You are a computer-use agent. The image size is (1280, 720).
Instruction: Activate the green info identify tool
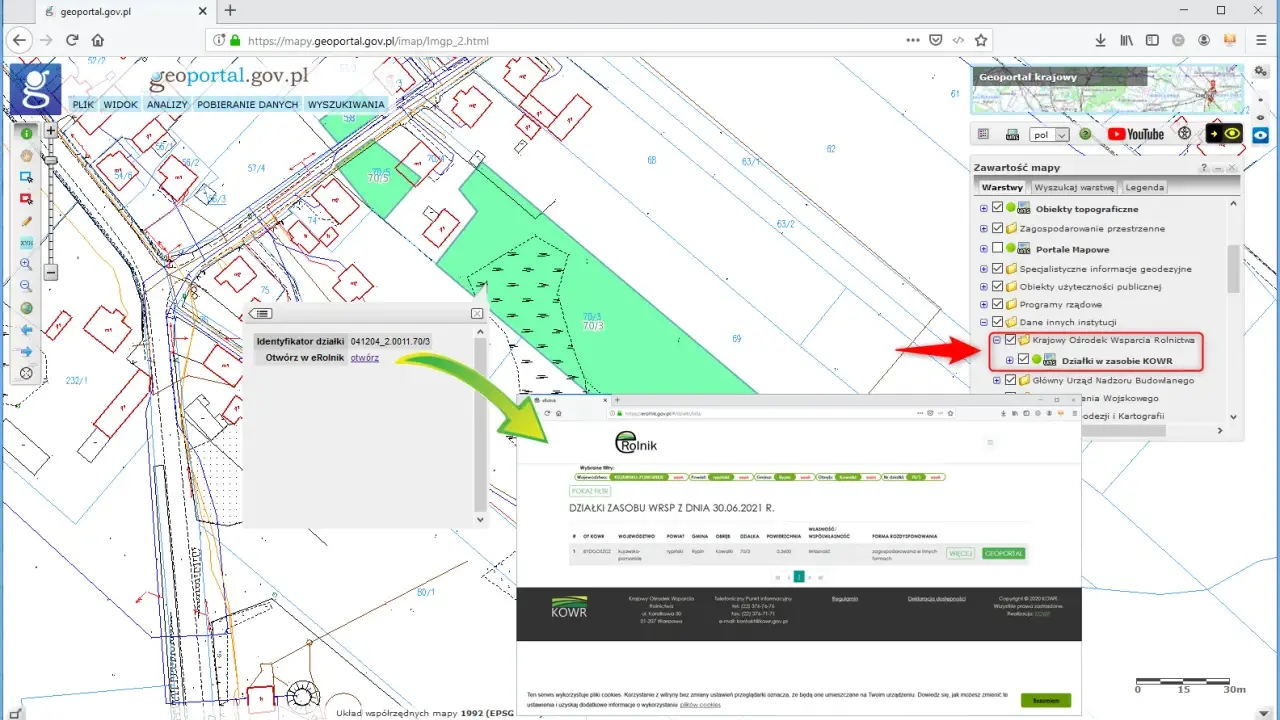tap(27, 133)
